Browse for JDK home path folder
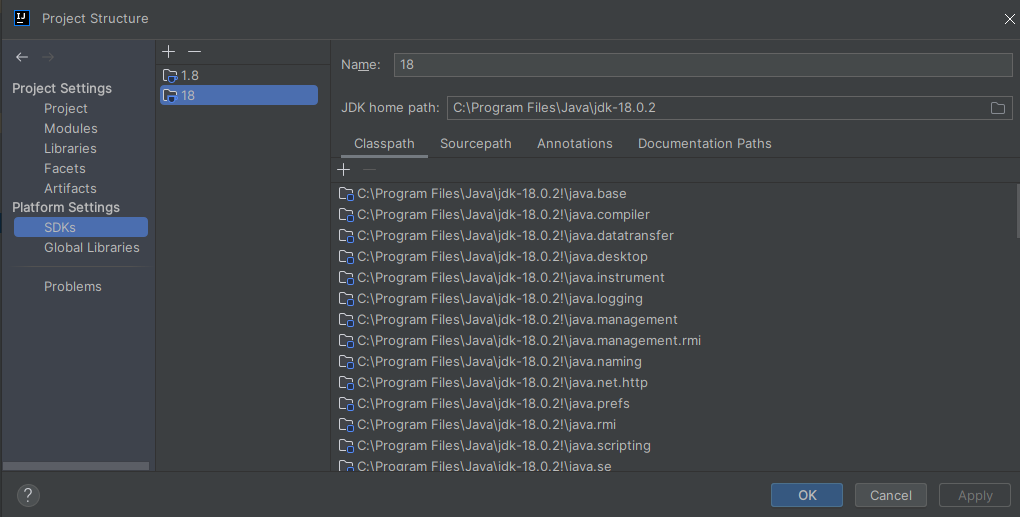The height and width of the screenshot is (517, 1020). pos(998,108)
